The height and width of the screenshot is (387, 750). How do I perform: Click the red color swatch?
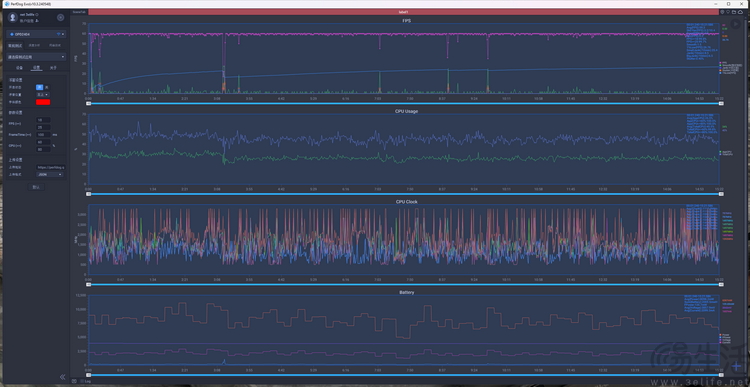[x=43, y=102]
